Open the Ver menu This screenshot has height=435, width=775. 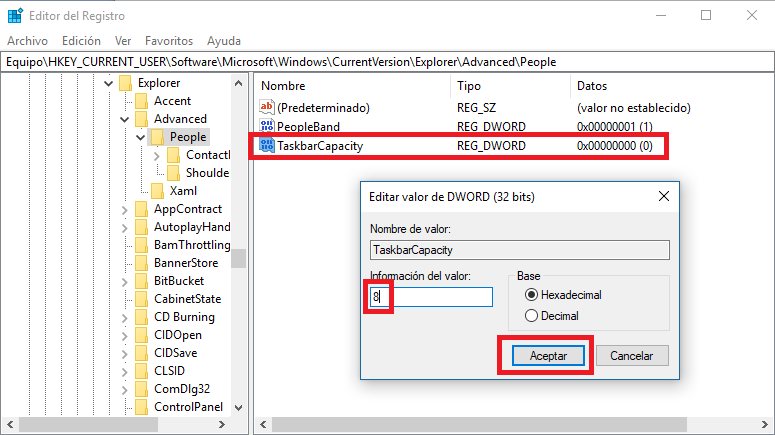click(123, 41)
